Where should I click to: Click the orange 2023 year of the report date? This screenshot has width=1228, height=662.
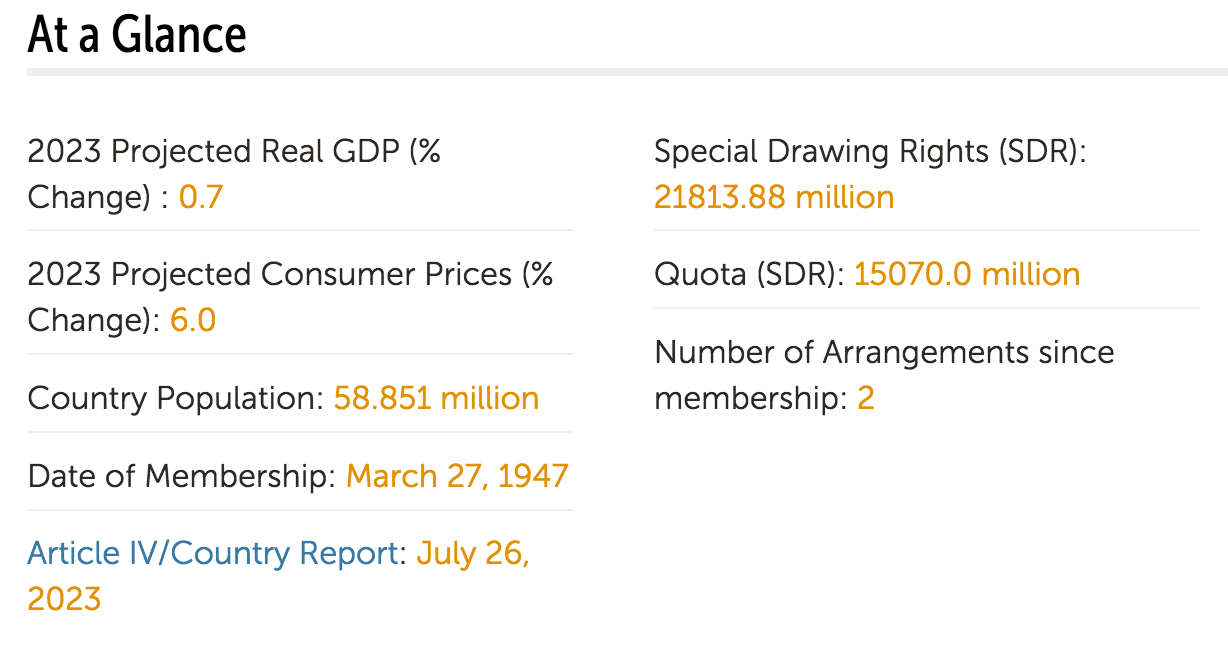(65, 599)
